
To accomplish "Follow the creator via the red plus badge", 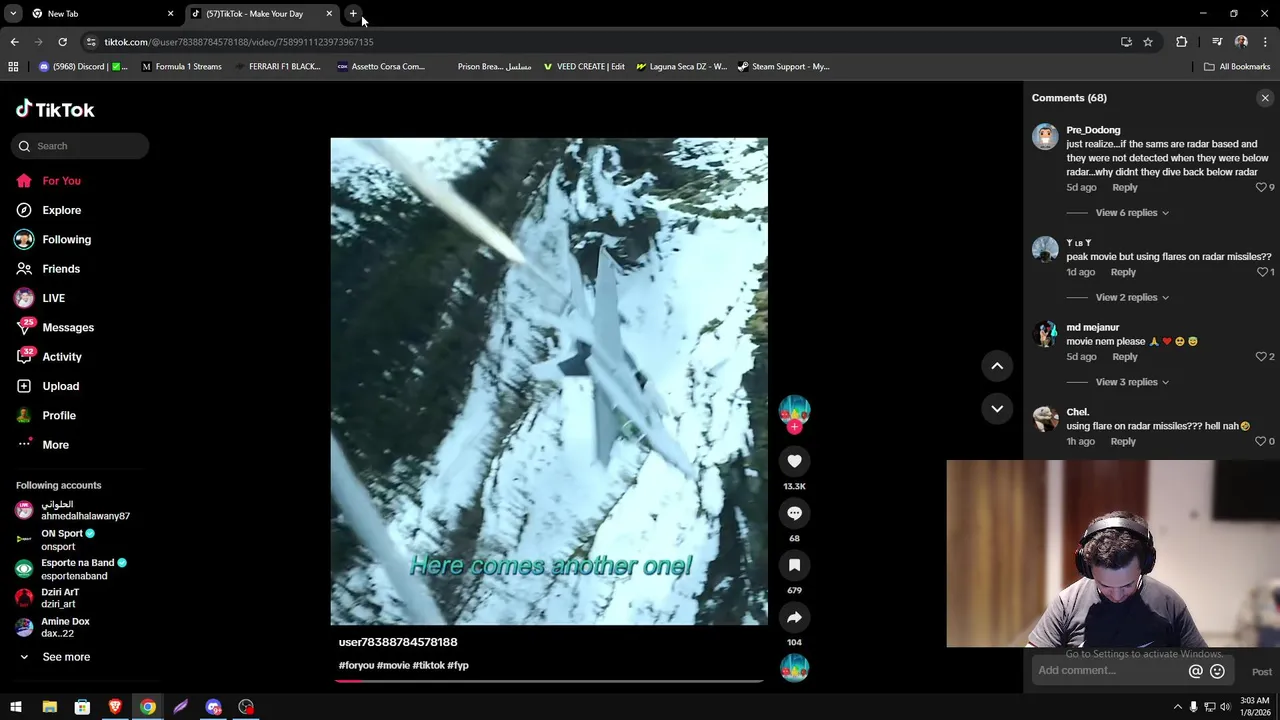I will (794, 427).
